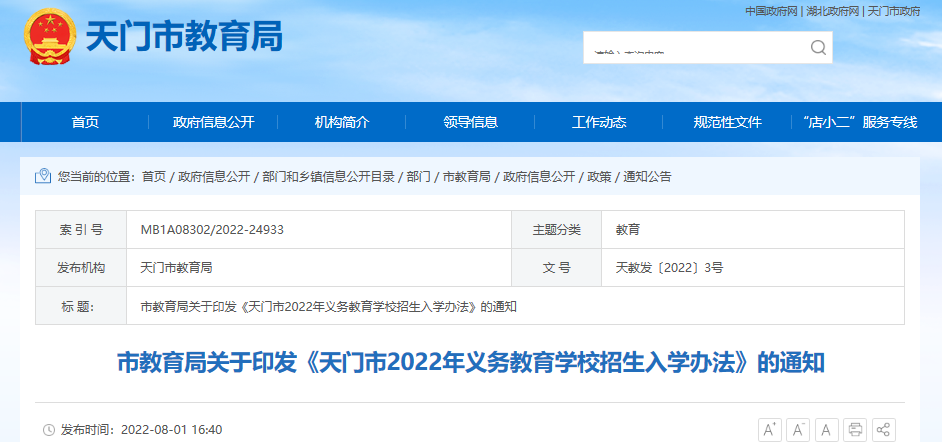Click the 标题 label cell
Image resolution: width=942 pixels, height=442 pixels.
[81, 306]
